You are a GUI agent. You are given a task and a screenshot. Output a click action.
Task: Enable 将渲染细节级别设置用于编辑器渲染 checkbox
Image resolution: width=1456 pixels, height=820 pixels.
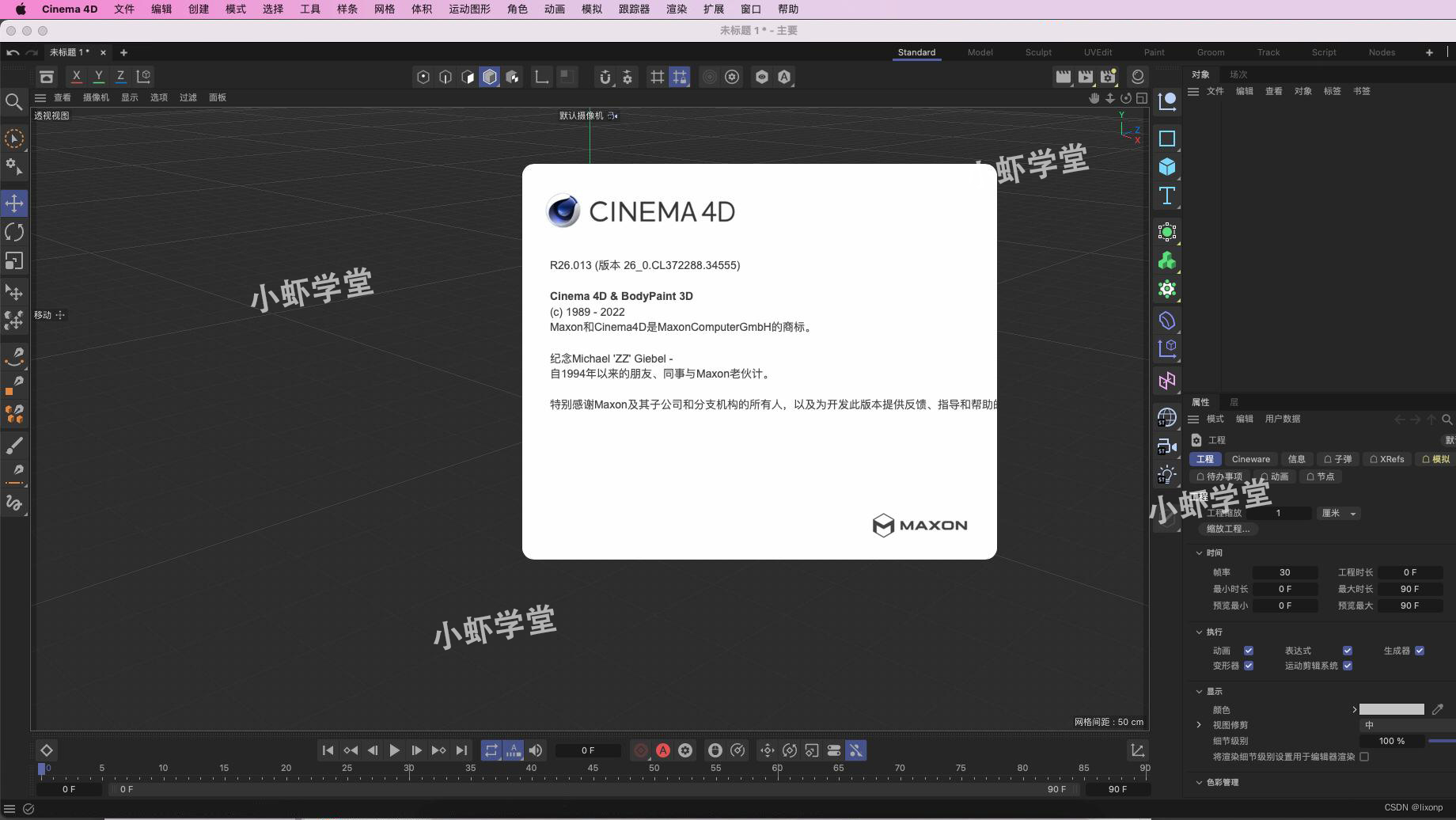(x=1364, y=757)
